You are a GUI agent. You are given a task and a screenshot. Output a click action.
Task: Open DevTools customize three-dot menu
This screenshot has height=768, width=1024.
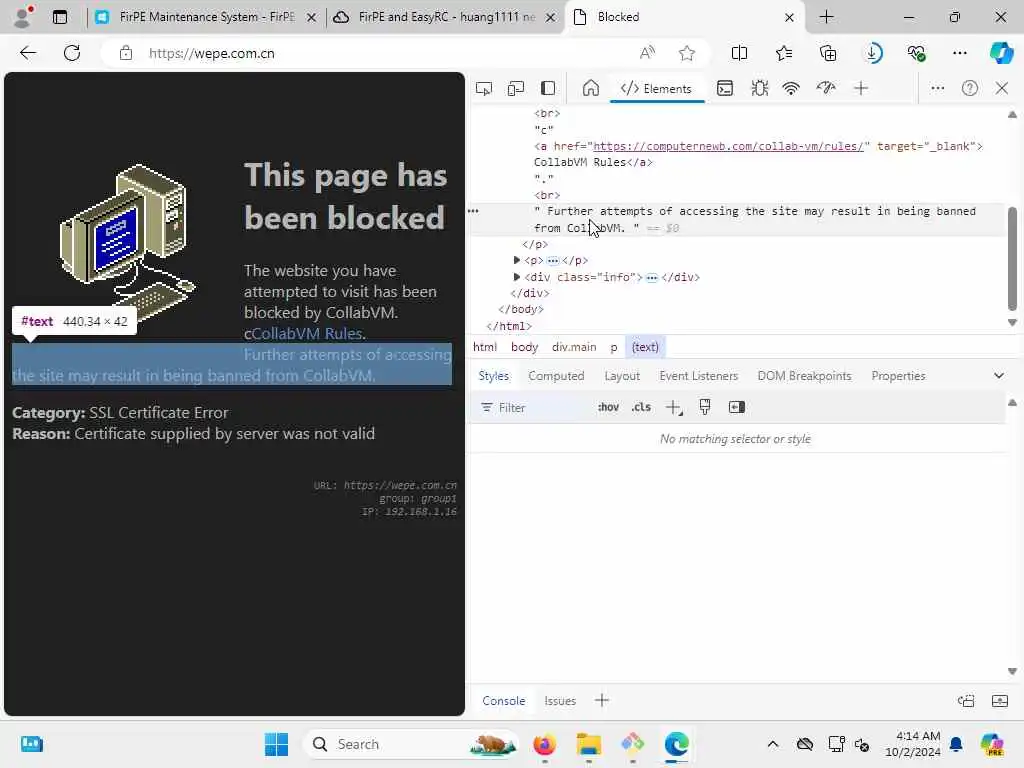(x=938, y=88)
